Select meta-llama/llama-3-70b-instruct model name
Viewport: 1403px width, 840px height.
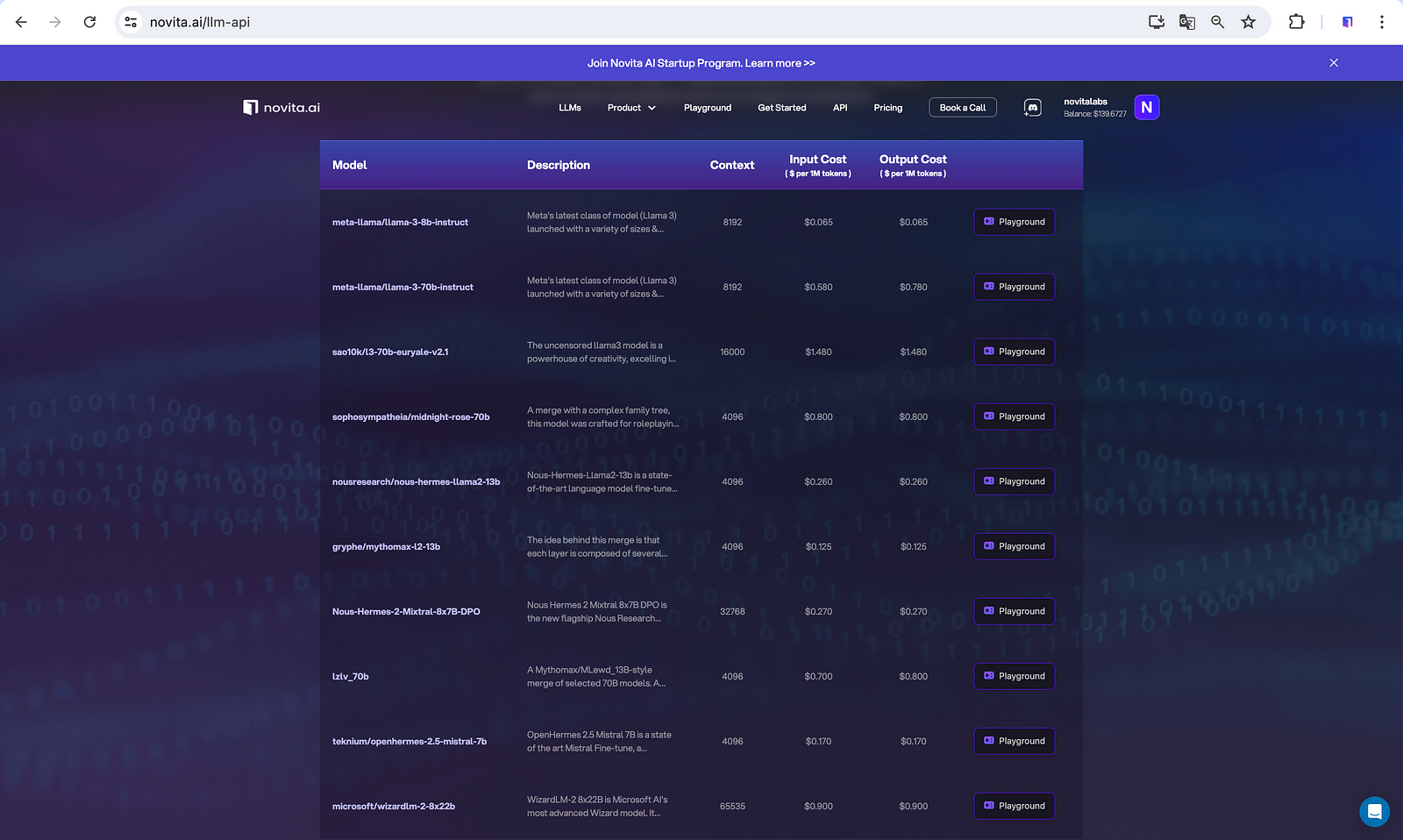click(402, 288)
